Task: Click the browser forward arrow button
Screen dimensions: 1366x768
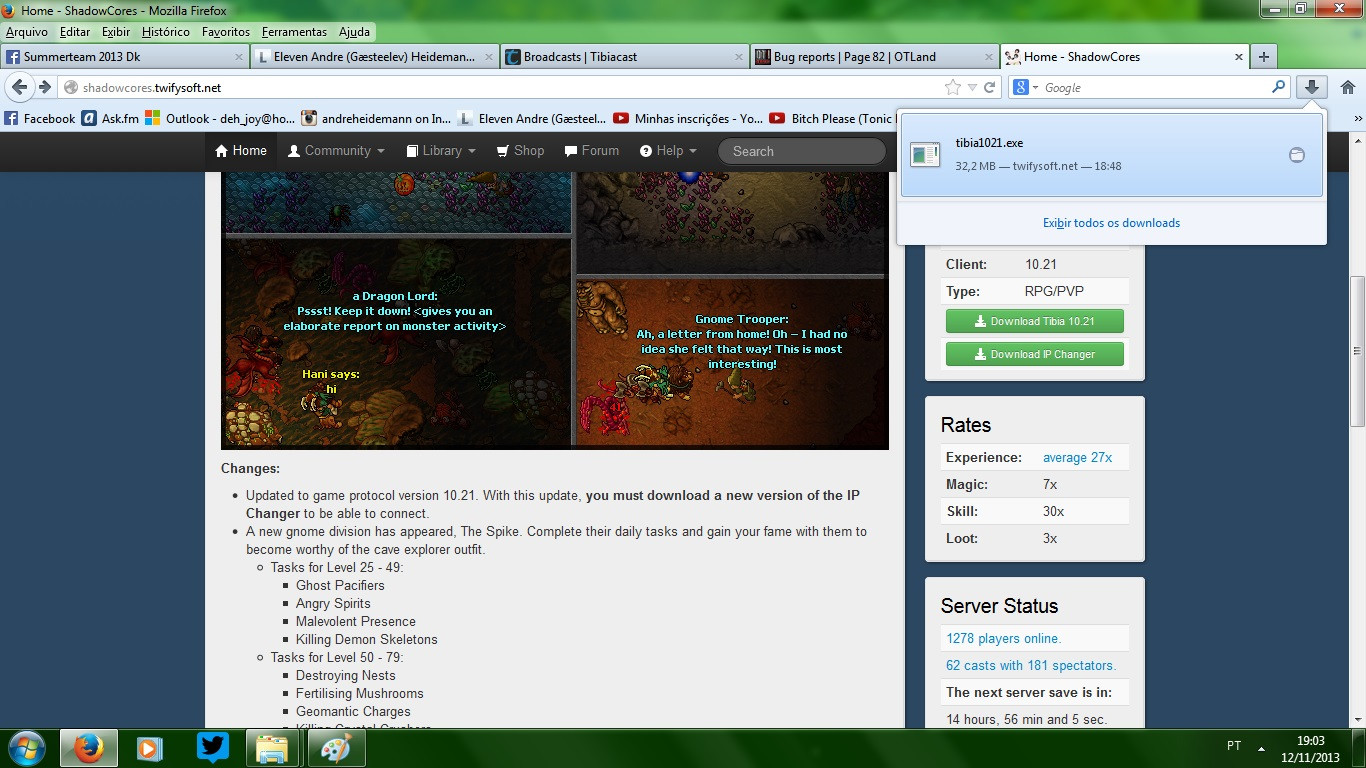Action: tap(44, 87)
